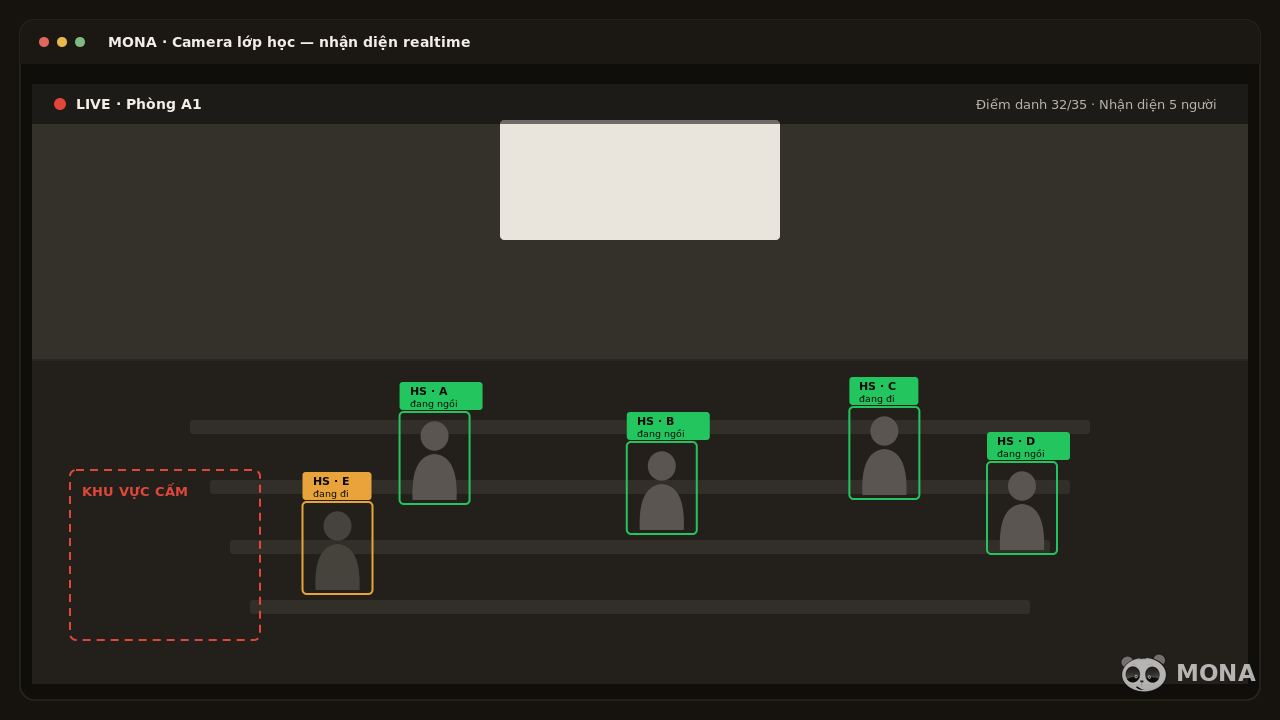Select the orange HS · E label tag
The width and height of the screenshot is (1280, 720).
(x=337, y=486)
